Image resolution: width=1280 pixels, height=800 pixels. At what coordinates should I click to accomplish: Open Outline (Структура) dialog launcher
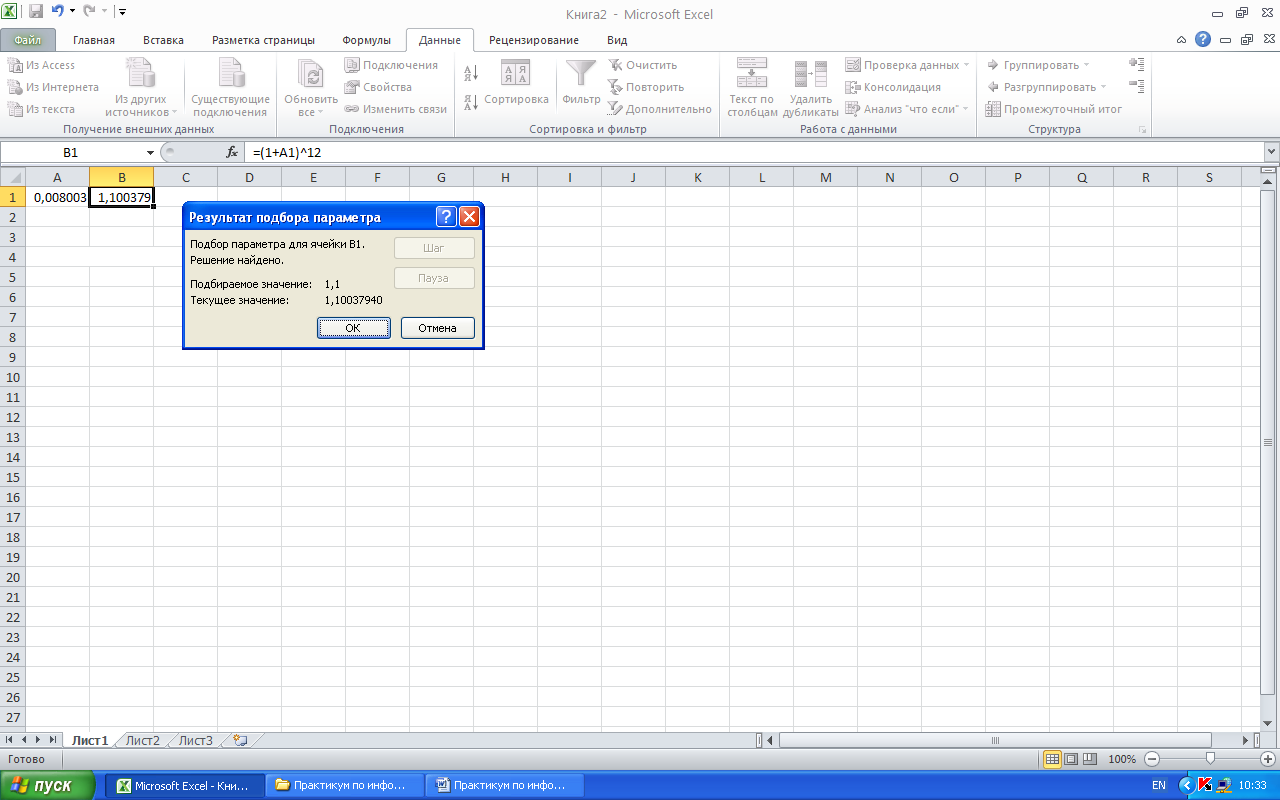[1142, 130]
